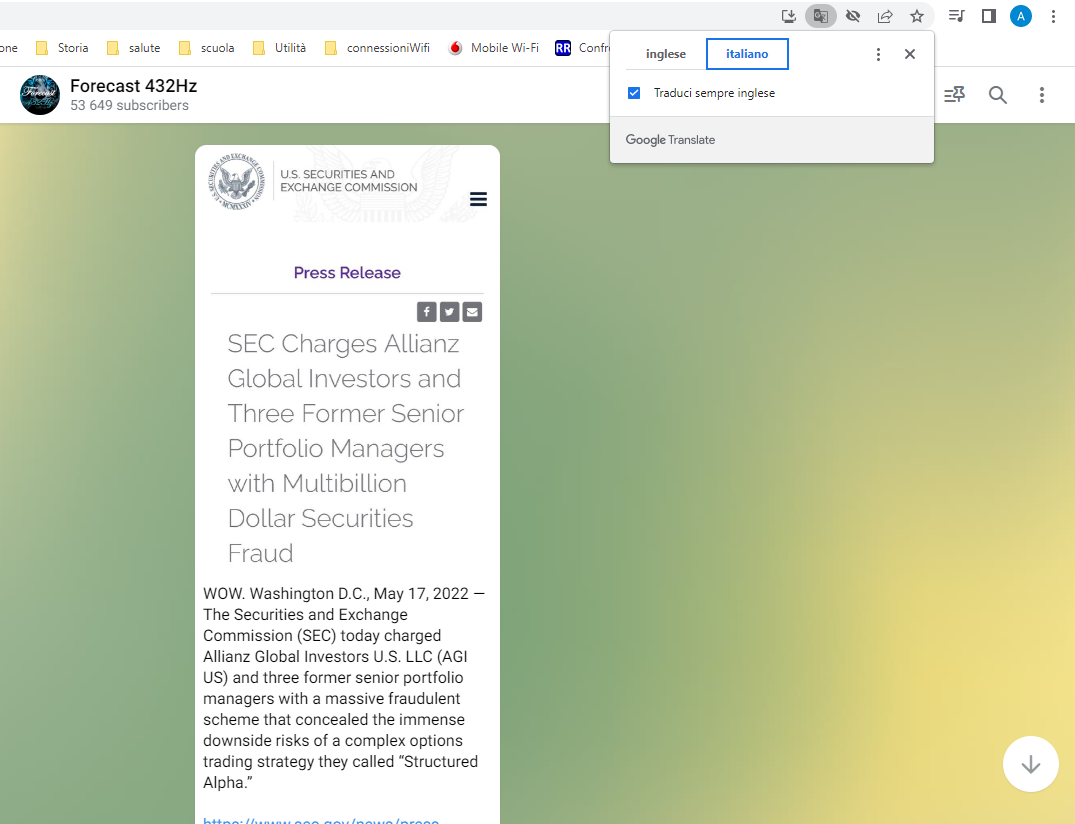Open translate popup more options menu
Screen dimensions: 1075x824
pyautogui.click(x=878, y=54)
